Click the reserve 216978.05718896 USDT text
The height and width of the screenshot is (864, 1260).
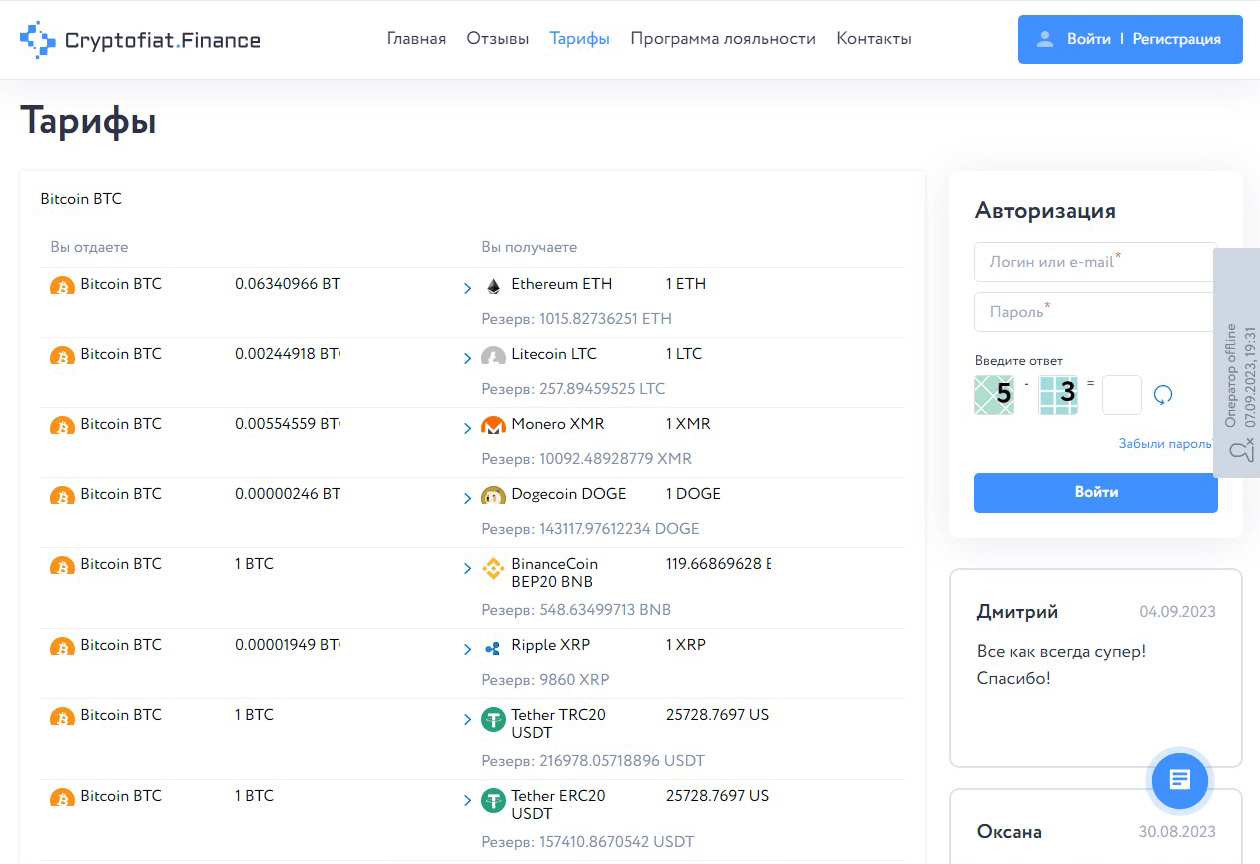593,761
